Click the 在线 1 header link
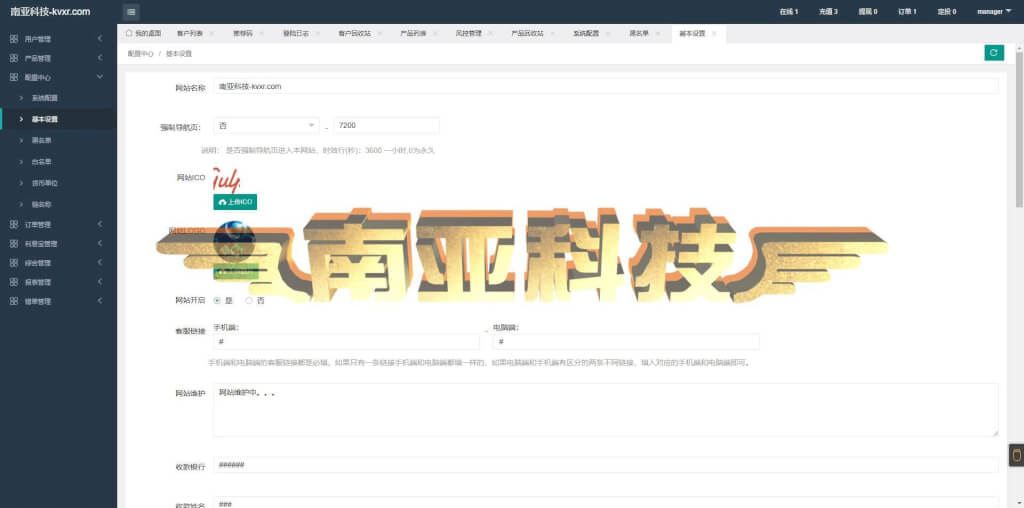 789,12
